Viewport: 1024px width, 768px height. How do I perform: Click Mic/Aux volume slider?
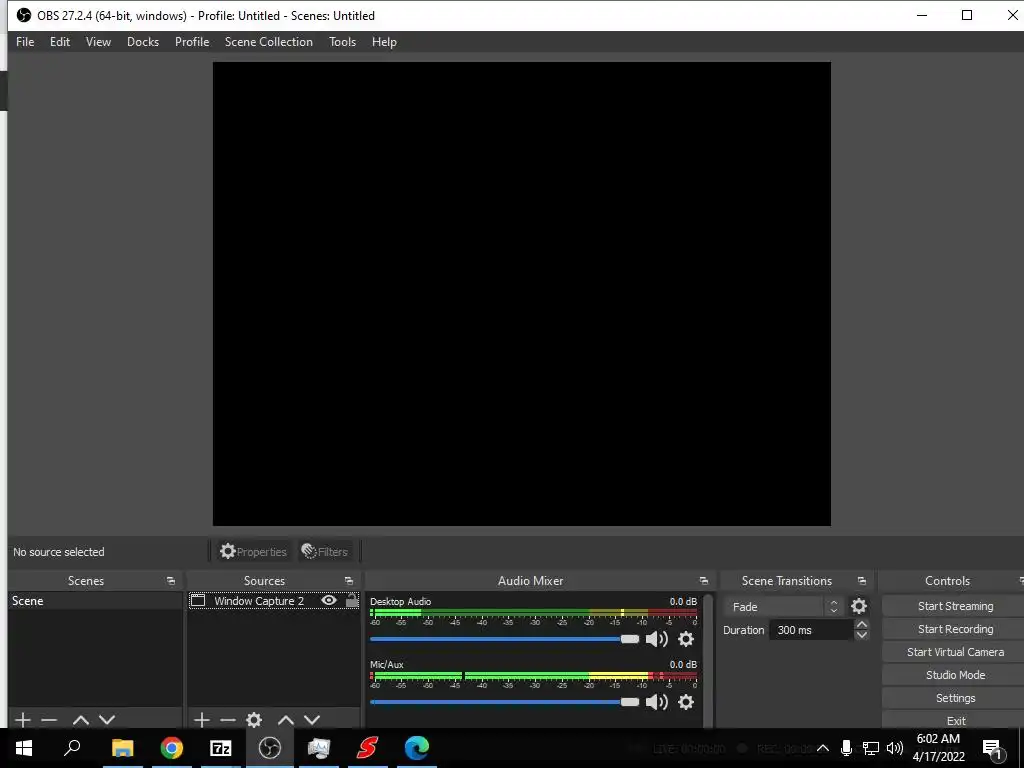coord(504,702)
